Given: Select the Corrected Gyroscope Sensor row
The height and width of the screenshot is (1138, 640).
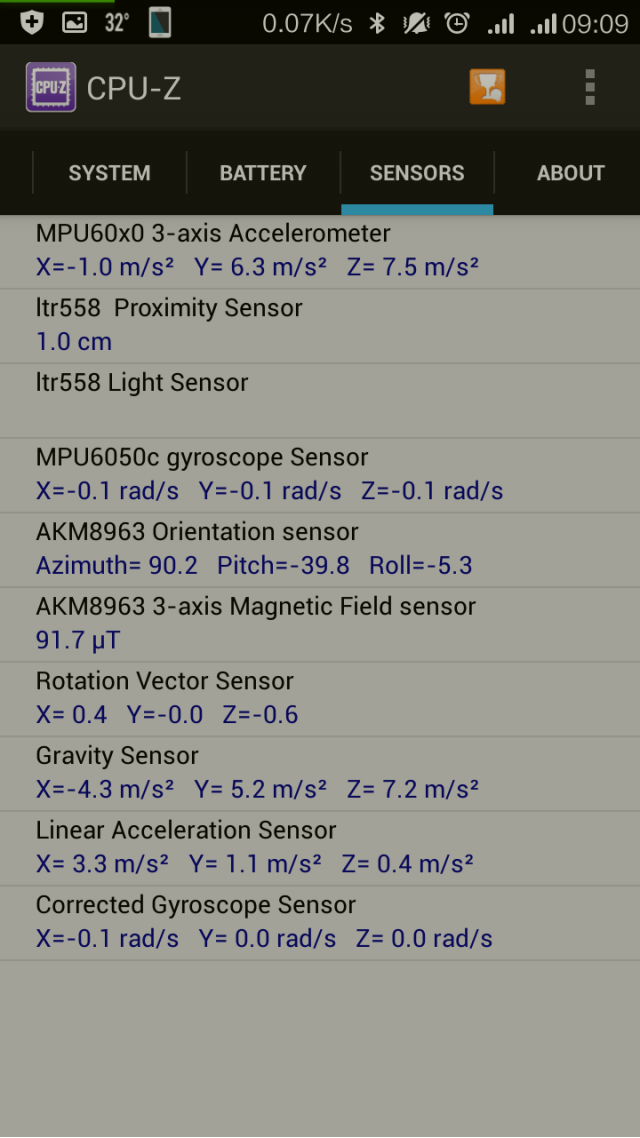Looking at the screenshot, I should (x=320, y=922).
